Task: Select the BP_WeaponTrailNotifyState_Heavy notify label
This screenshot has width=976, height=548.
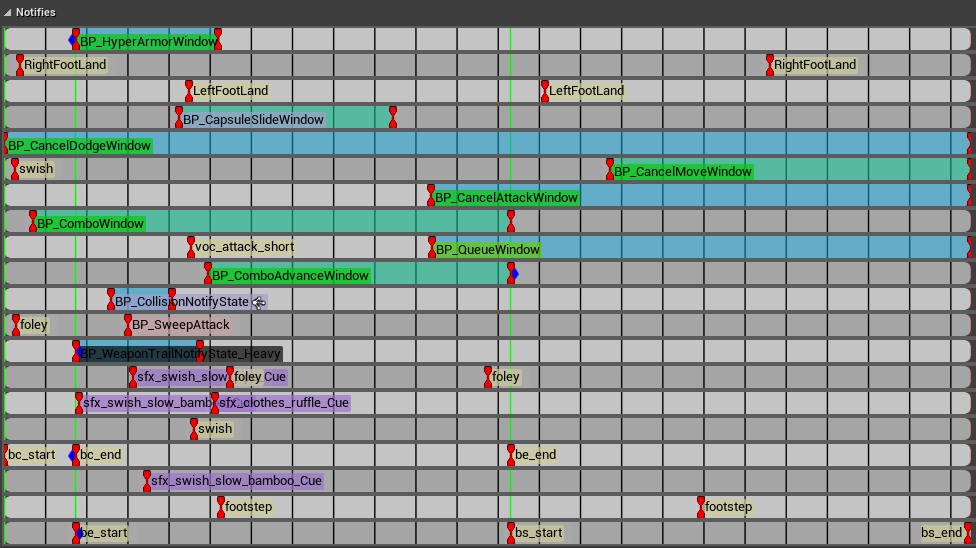Action: (x=180, y=354)
